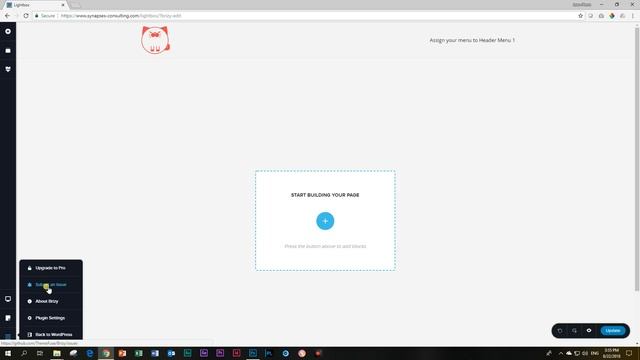This screenshot has width=640, height=360.
Task: Bookmark this page with the star
Action: (x=580, y=16)
